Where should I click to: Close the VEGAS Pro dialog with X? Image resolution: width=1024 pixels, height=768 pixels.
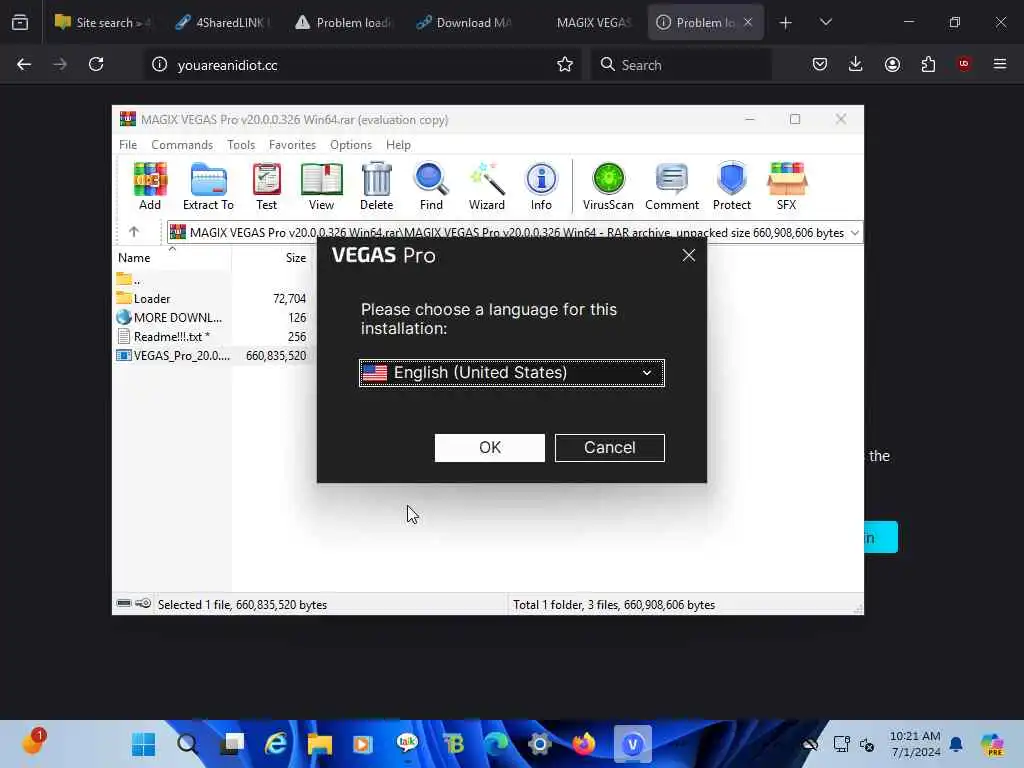point(688,255)
